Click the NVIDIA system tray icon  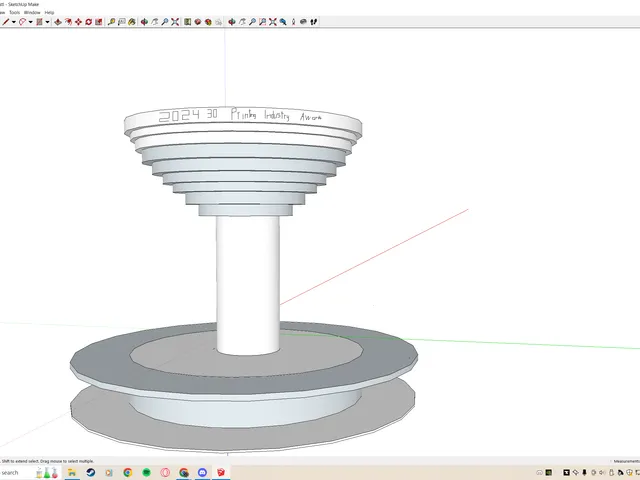(x=549, y=473)
